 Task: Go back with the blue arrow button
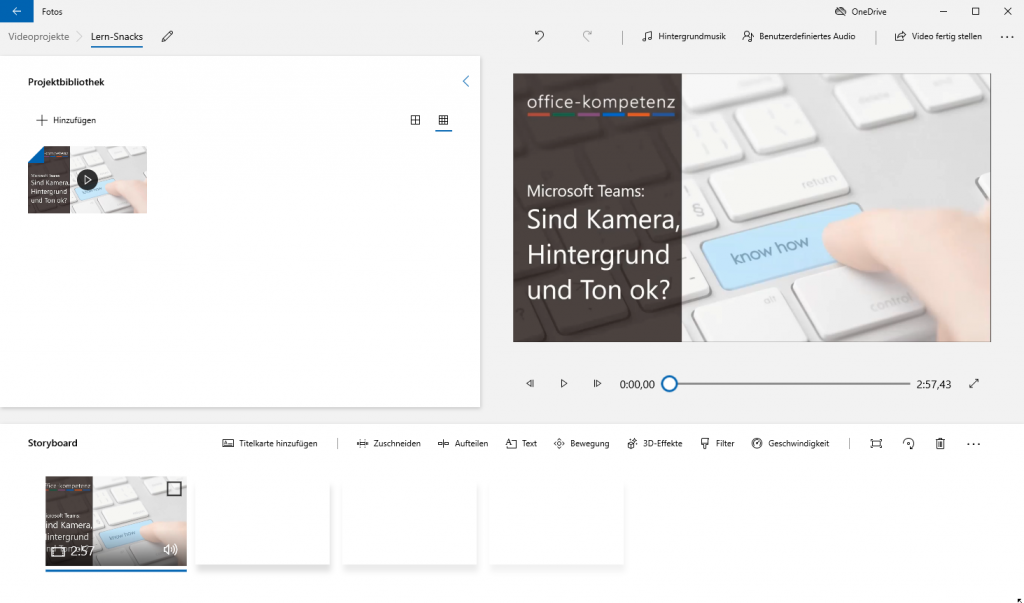click(16, 11)
